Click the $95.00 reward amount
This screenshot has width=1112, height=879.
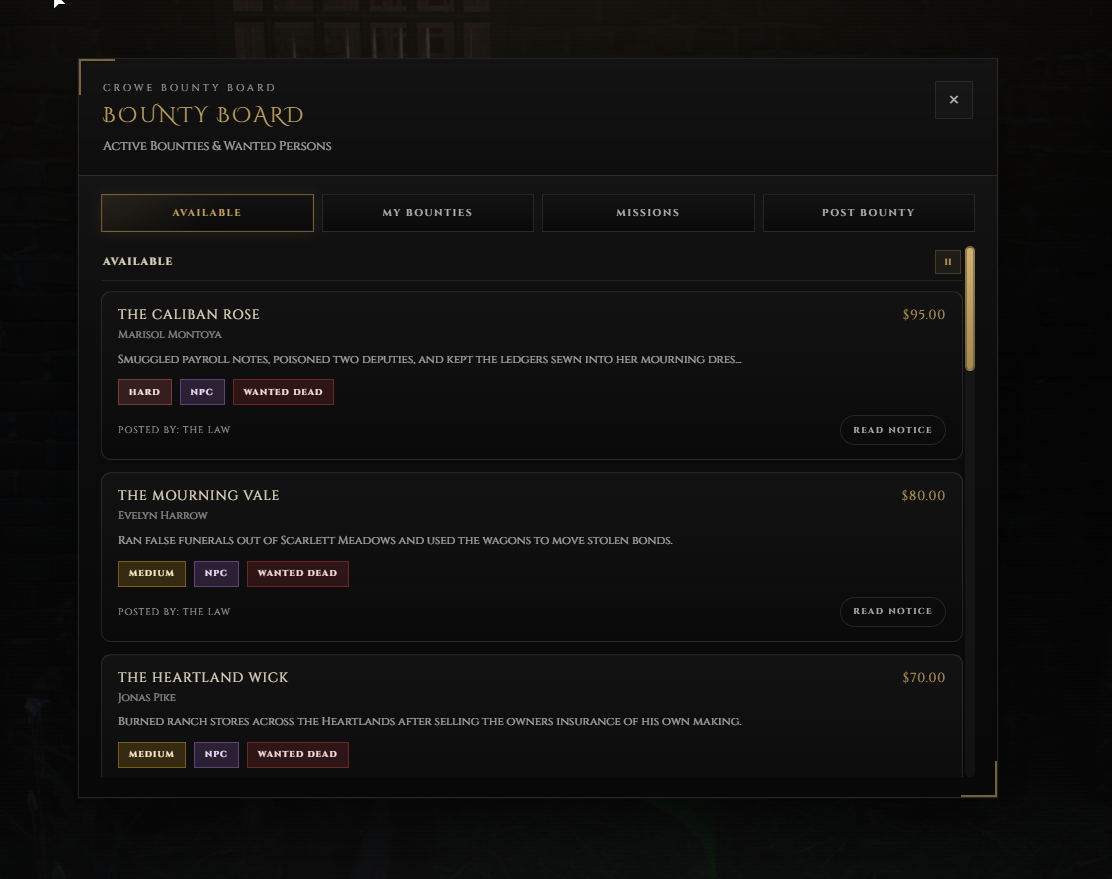coord(923,314)
